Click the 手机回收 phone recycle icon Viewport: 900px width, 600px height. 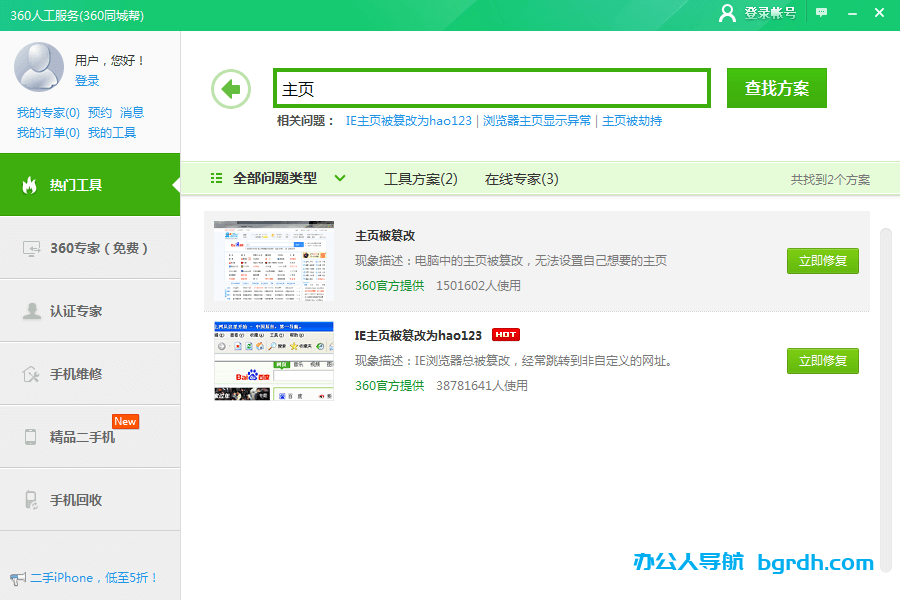coord(30,499)
